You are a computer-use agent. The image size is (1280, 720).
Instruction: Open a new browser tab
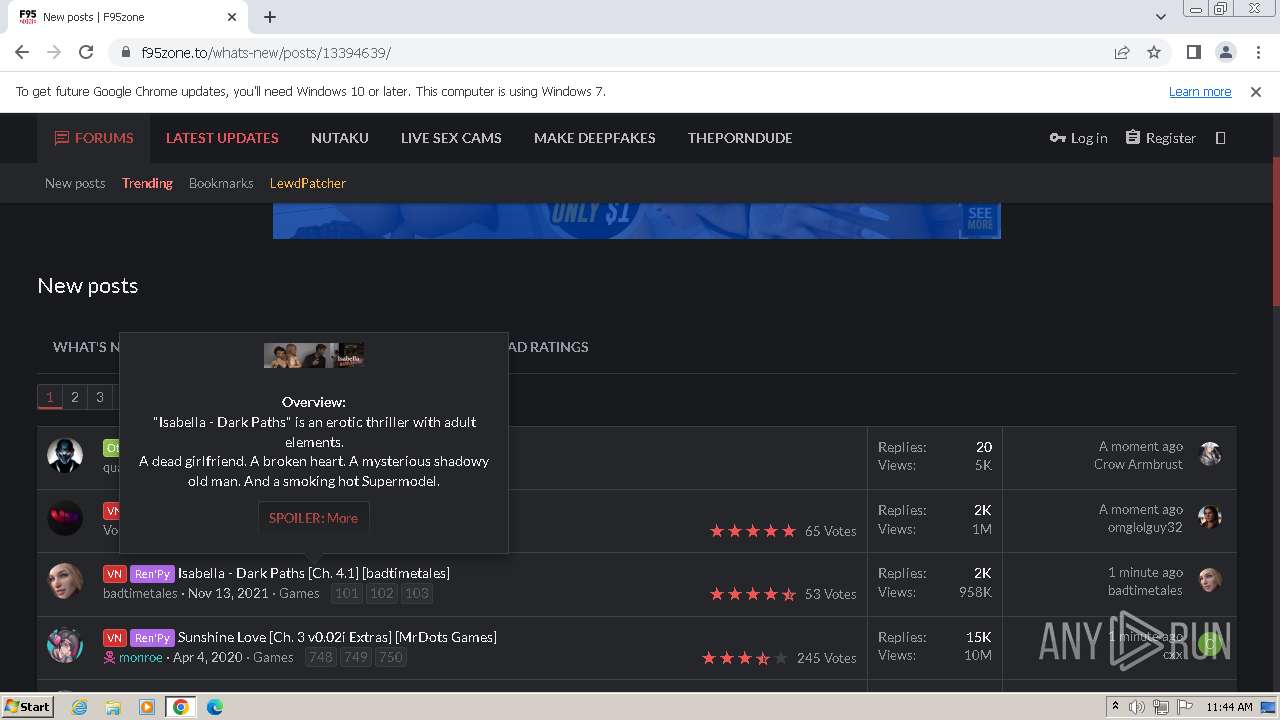270,17
